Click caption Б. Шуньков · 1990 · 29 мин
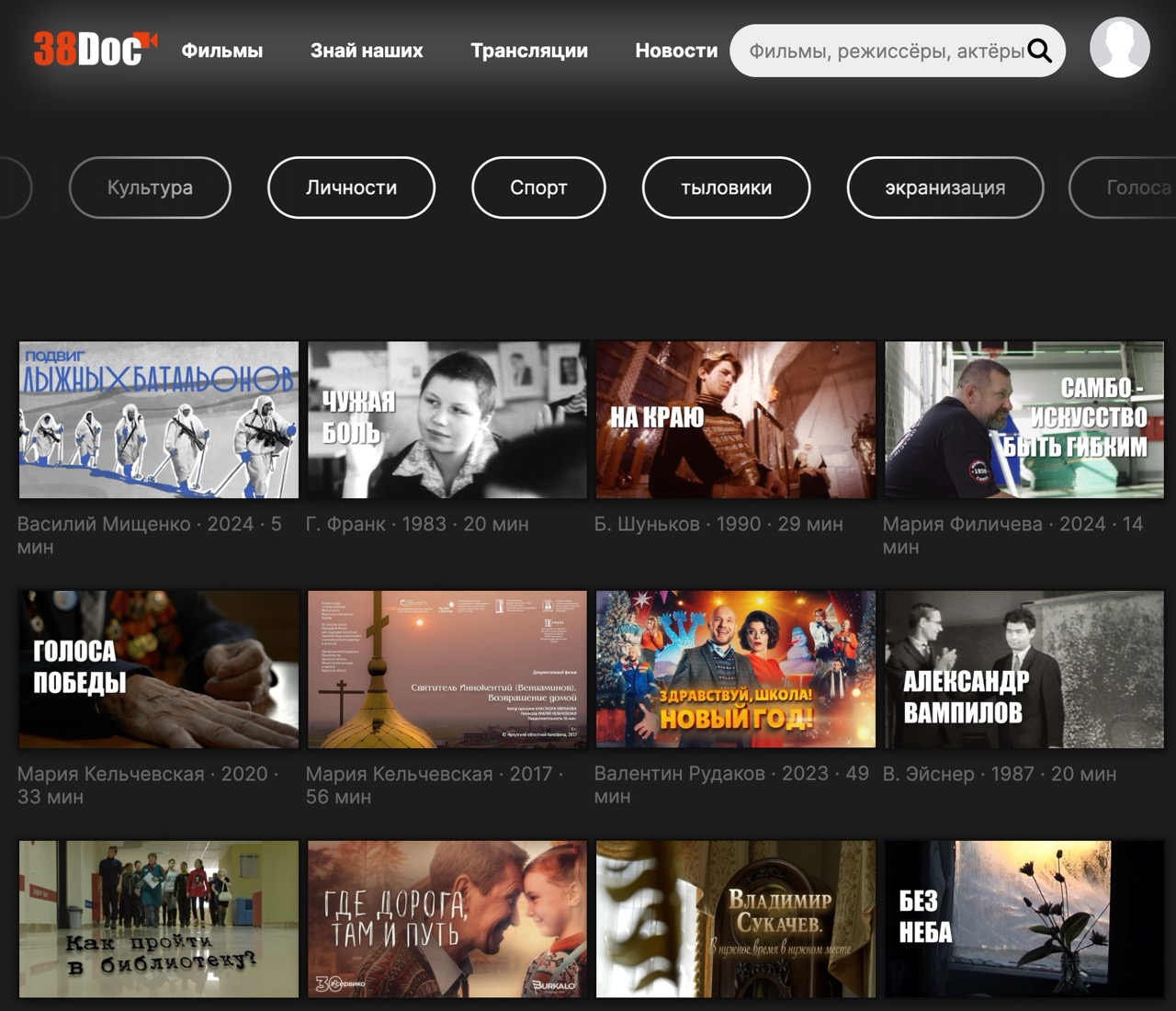This screenshot has width=1176, height=1011. (x=718, y=524)
